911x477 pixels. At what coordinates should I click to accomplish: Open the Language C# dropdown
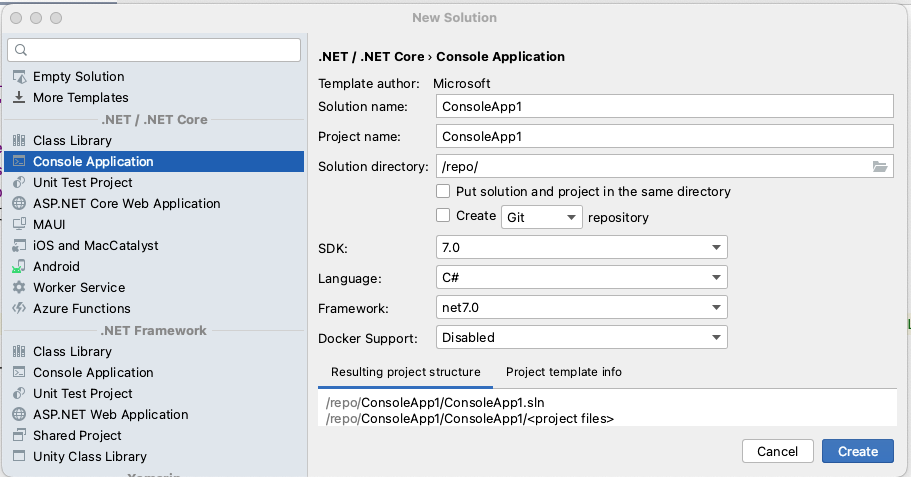(582, 278)
